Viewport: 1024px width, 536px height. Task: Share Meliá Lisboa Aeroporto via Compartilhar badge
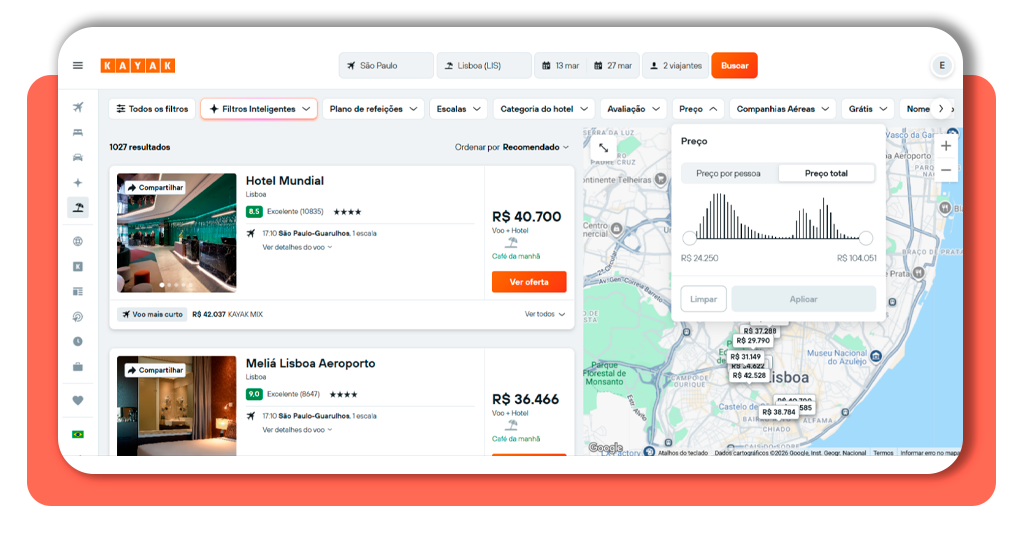coord(155,370)
